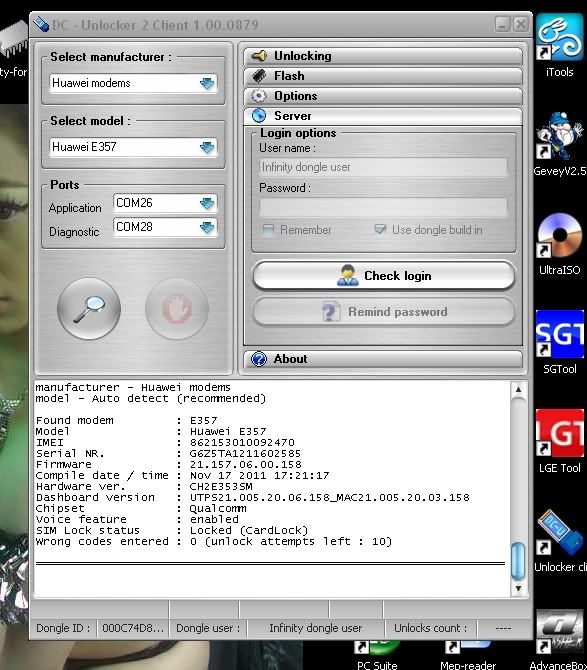Click the IMEI value 862153010092470
Screen dimensions: 587x670
click(242, 442)
